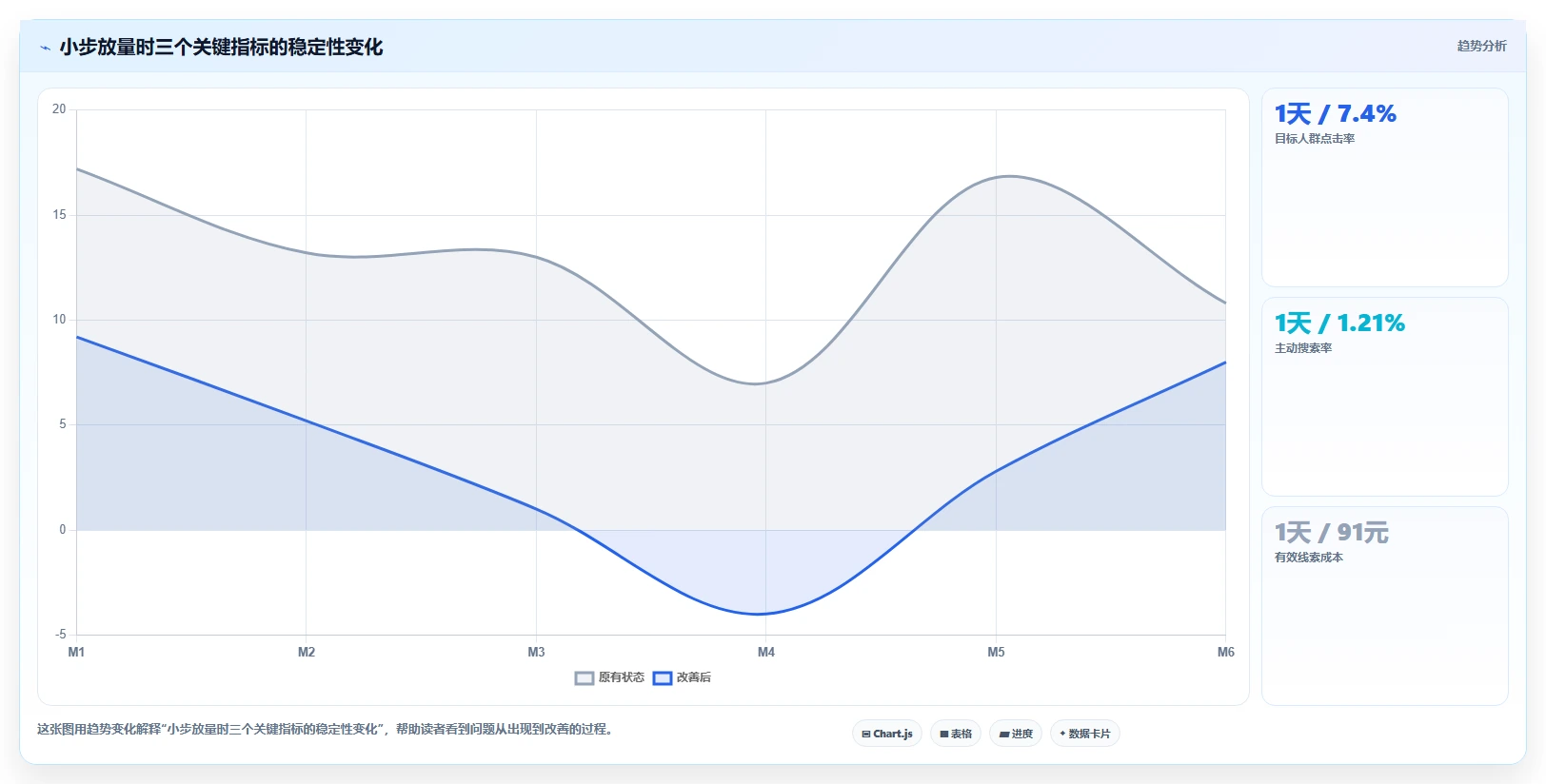The height and width of the screenshot is (784, 1546).
Task: Click the y-axis value 20
Action: tap(59, 109)
